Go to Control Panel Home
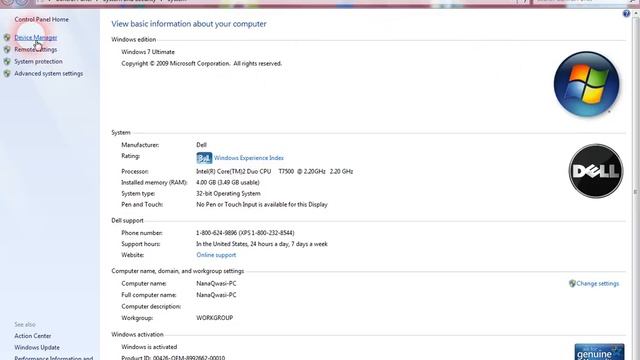 click(x=42, y=19)
